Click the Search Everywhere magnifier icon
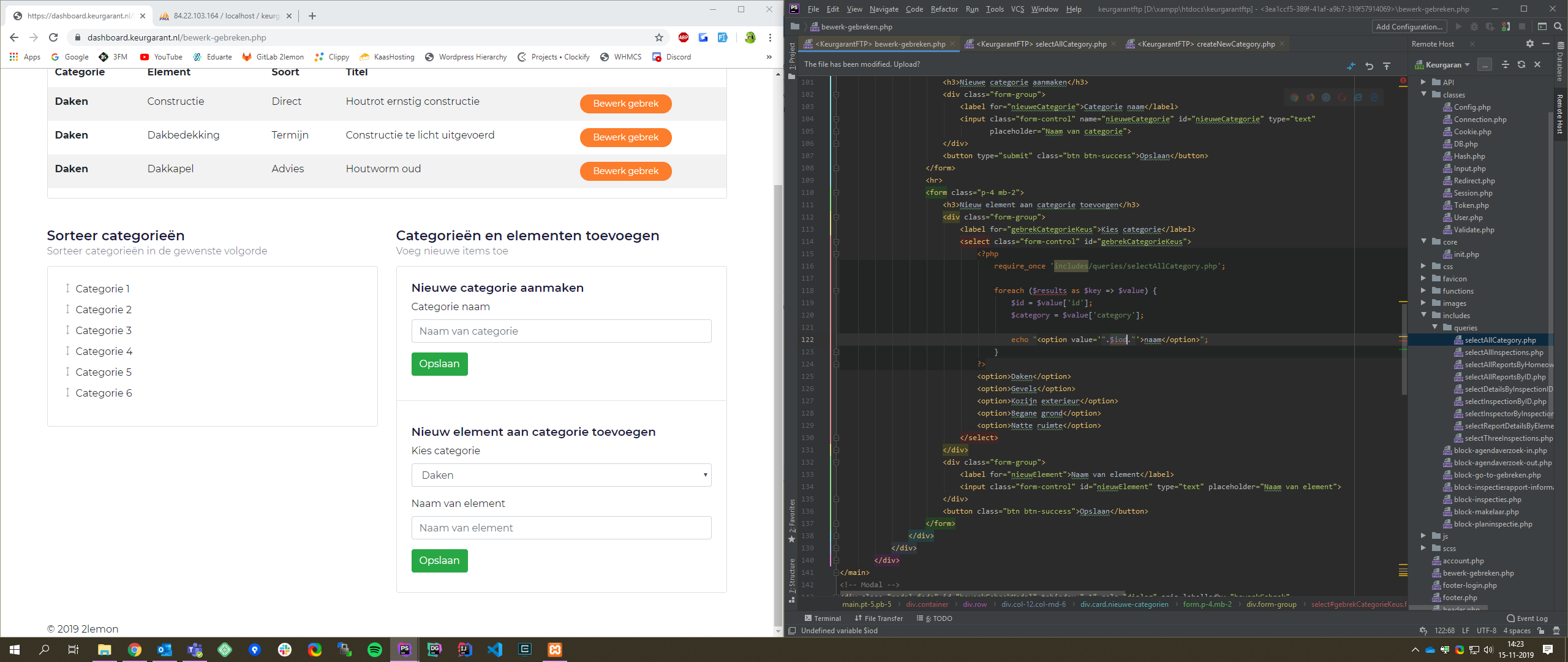 coord(1558,26)
